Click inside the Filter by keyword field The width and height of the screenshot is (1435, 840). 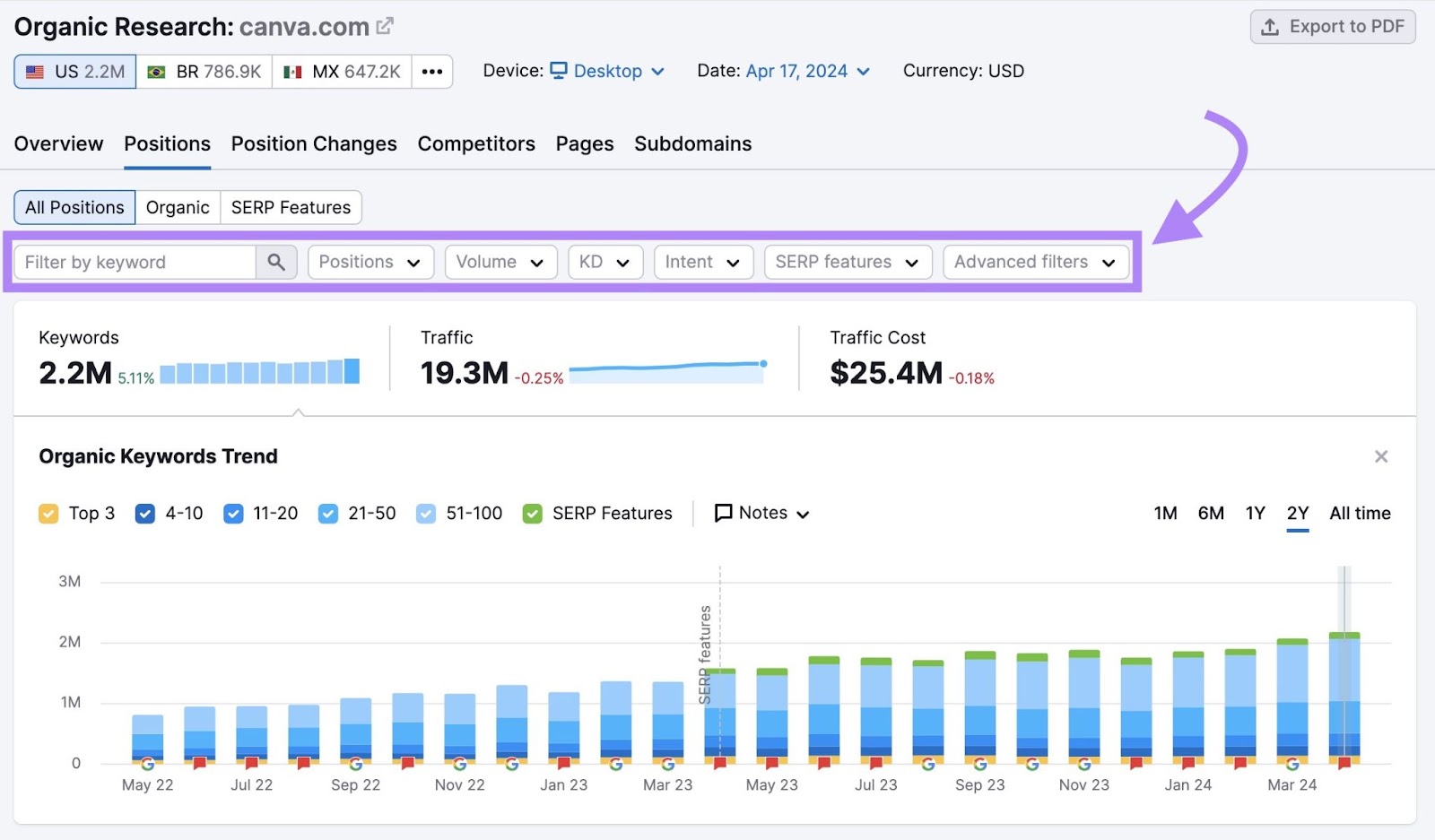(135, 262)
